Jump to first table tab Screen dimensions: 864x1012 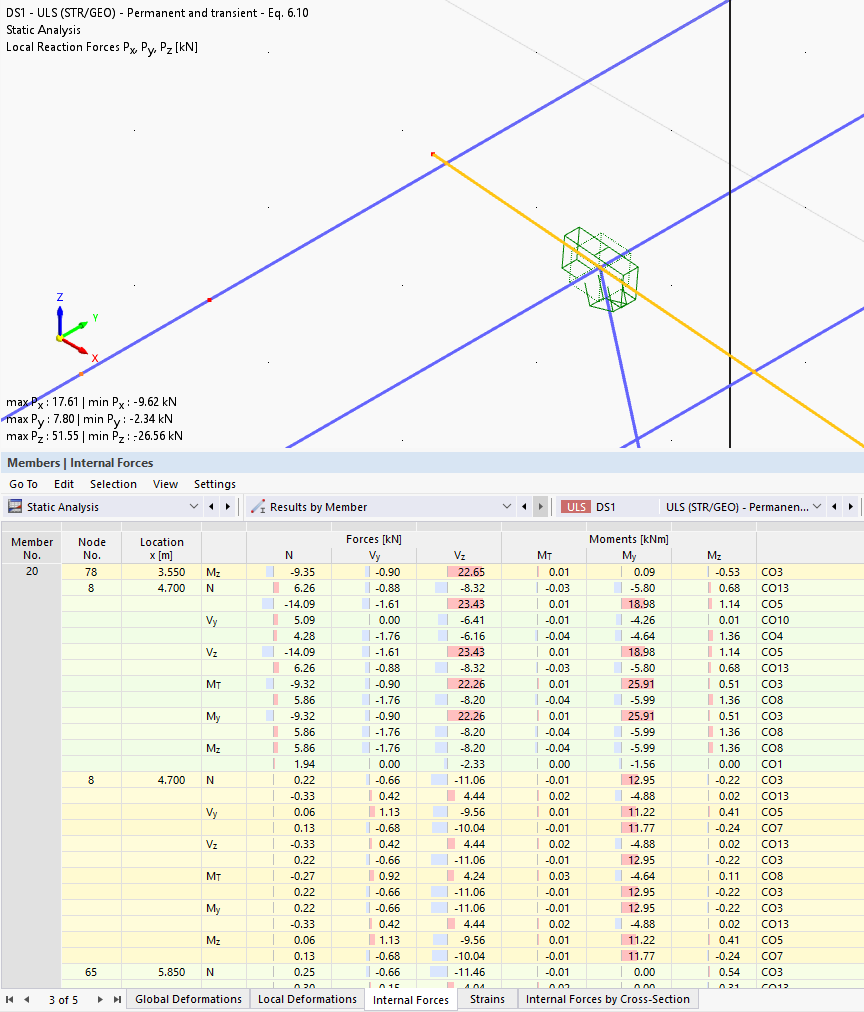[10, 999]
